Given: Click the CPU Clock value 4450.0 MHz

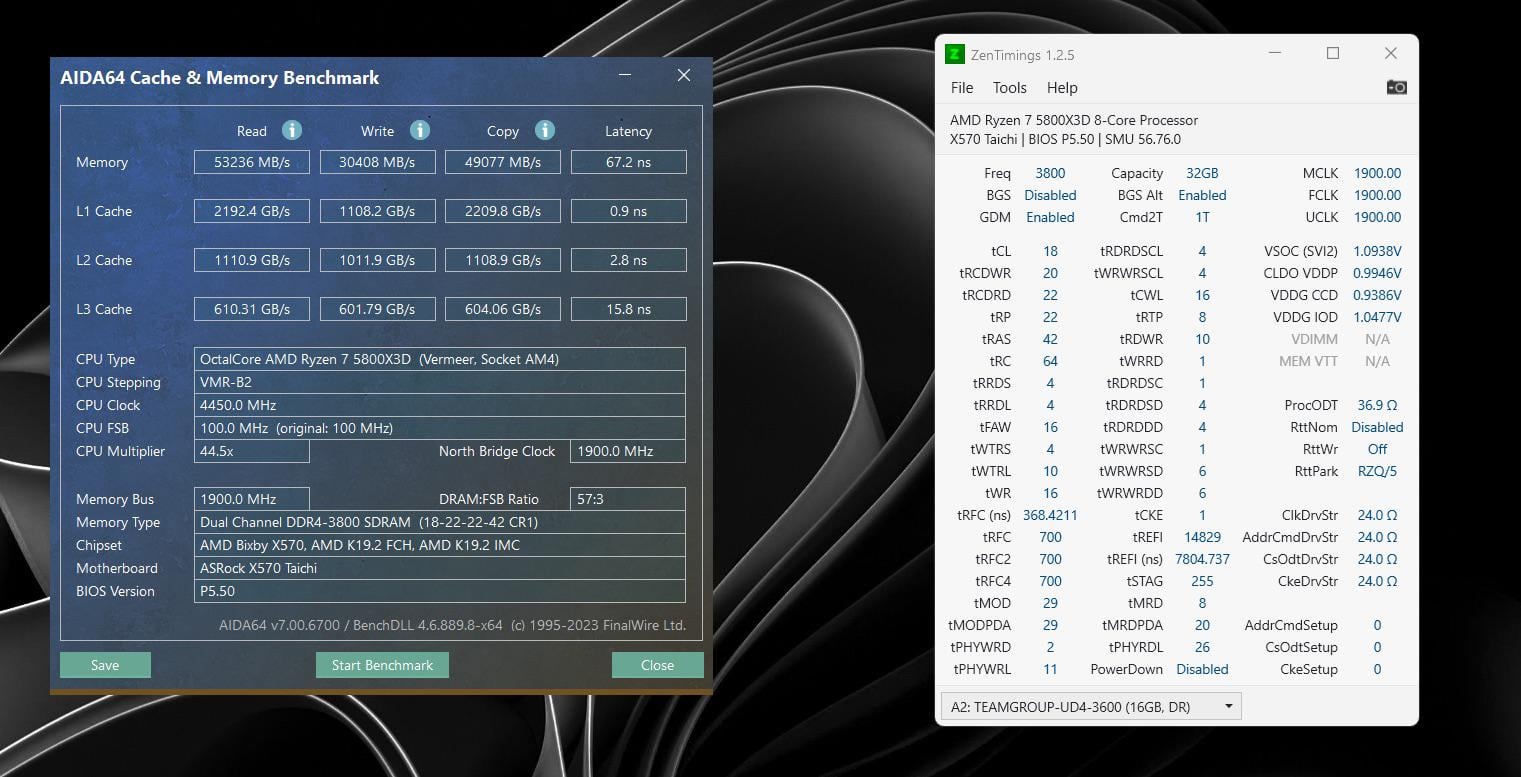Looking at the screenshot, I should pyautogui.click(x=440, y=405).
